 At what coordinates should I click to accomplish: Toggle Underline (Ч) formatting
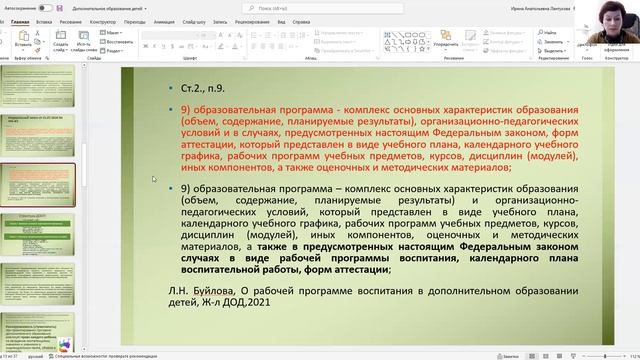(x=163, y=47)
